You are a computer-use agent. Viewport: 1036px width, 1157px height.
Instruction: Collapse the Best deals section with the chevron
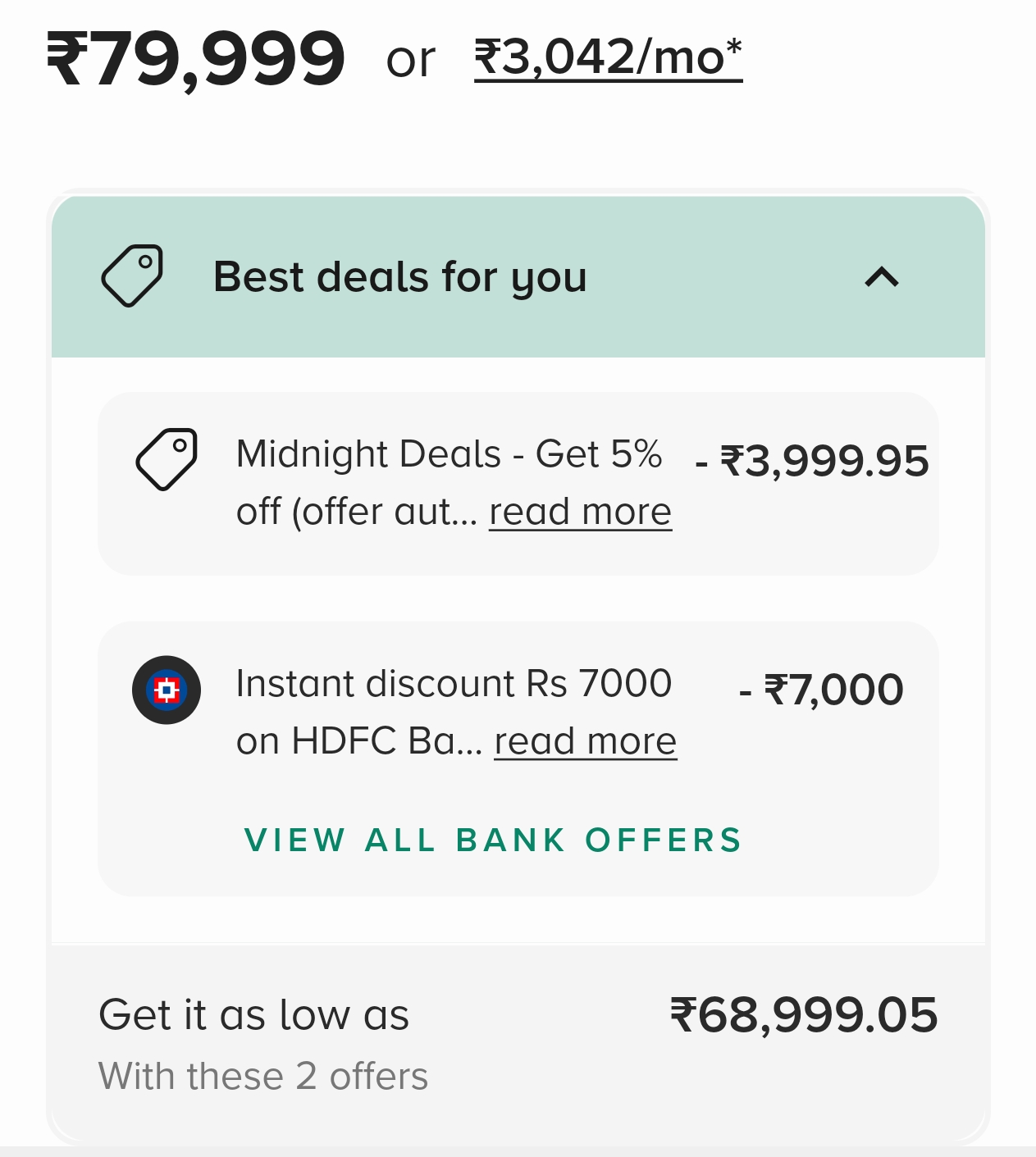(882, 277)
